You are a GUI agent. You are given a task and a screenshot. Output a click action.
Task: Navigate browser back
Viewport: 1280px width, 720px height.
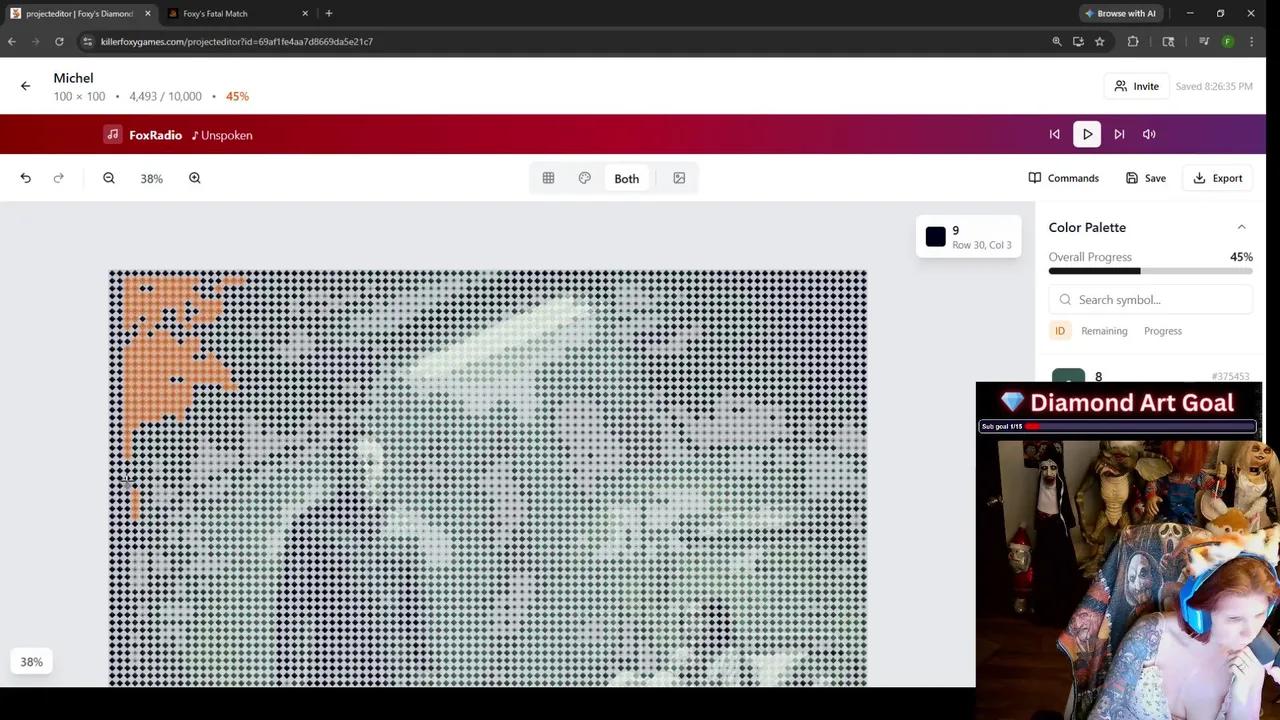tap(12, 41)
